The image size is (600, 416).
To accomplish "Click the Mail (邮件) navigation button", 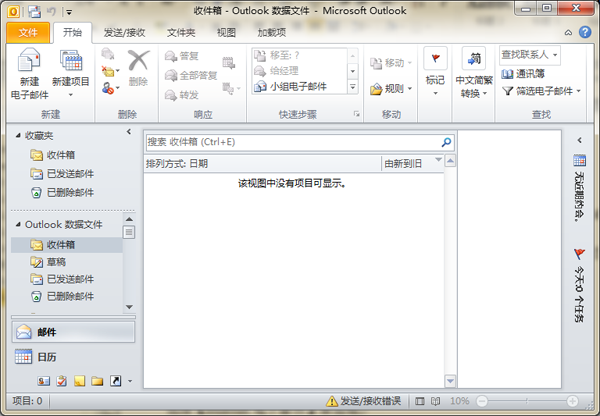I will (73, 332).
